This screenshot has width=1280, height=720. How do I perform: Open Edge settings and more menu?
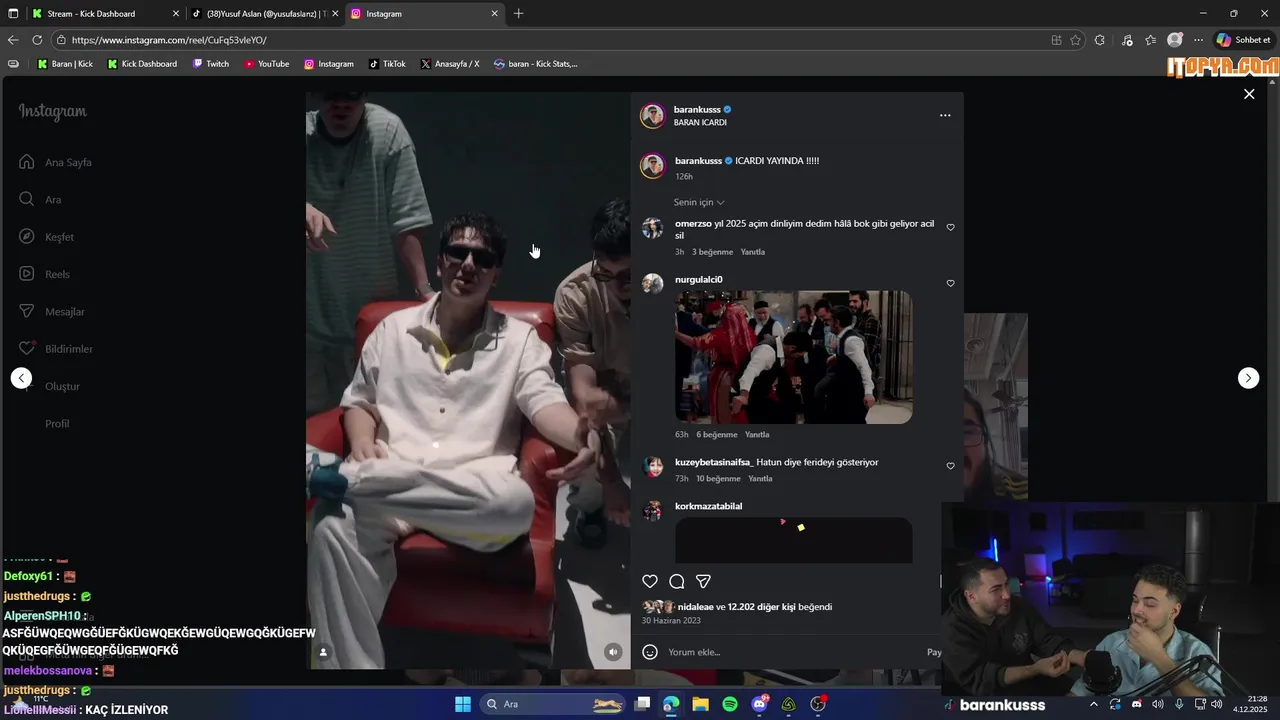click(x=1198, y=40)
